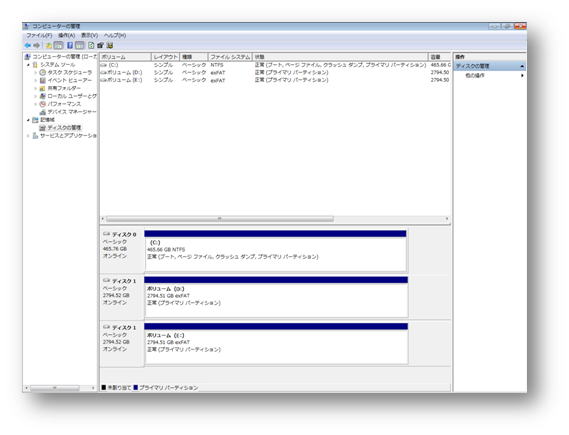Open the ファイル(F) menu
569x435 pixels.
[39, 36]
